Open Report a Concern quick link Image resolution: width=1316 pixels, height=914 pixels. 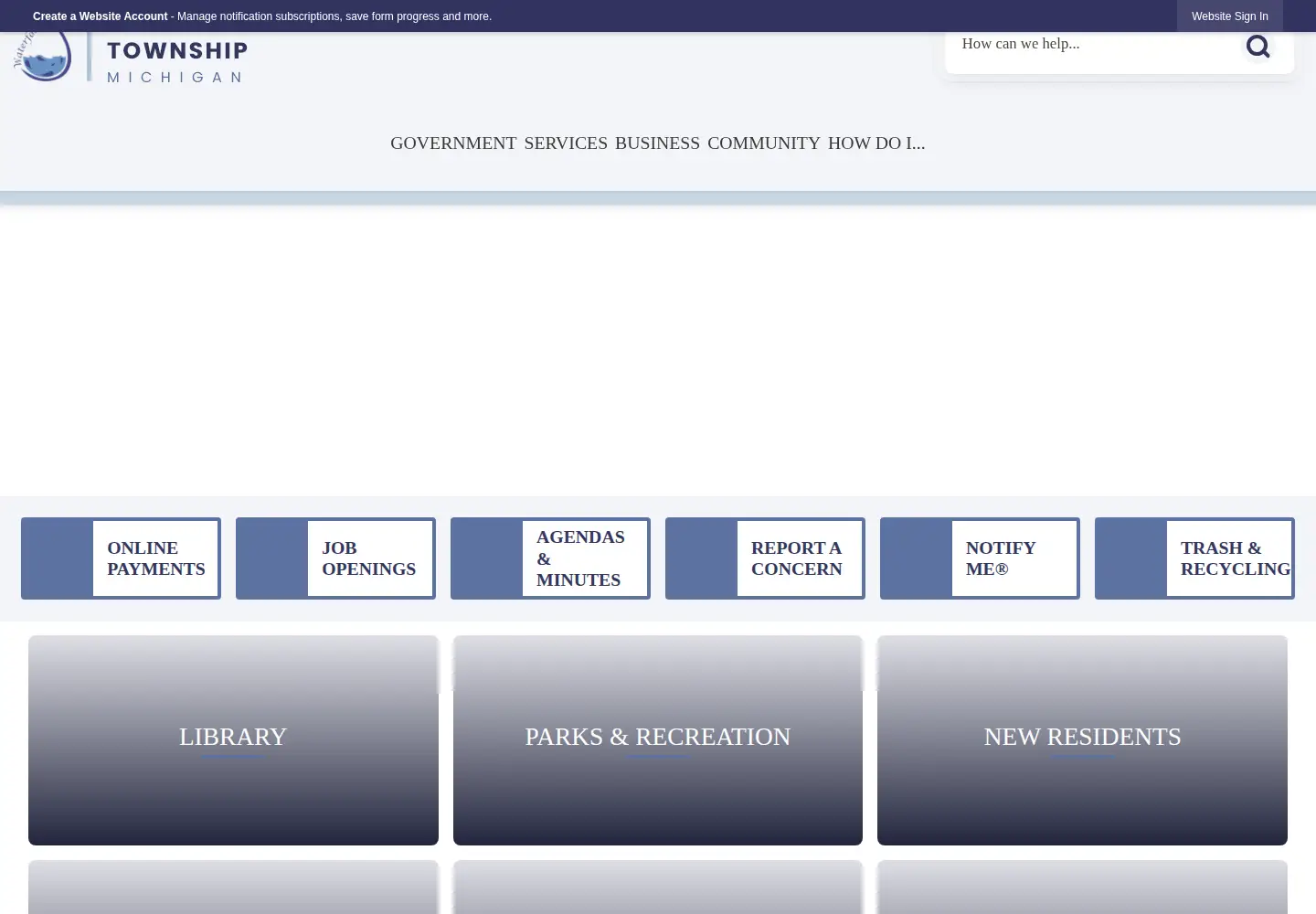point(765,558)
